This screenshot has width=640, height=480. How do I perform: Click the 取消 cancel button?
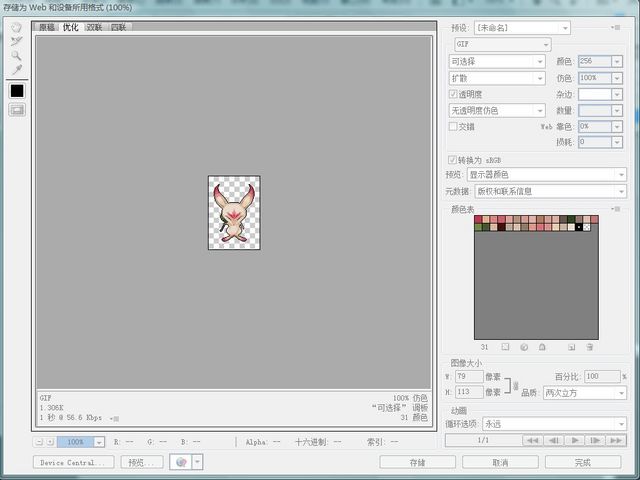(500, 462)
